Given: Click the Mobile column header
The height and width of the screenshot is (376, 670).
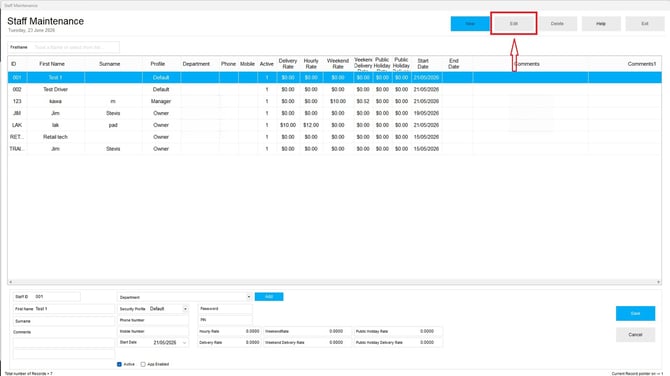Looking at the screenshot, I should point(247,64).
